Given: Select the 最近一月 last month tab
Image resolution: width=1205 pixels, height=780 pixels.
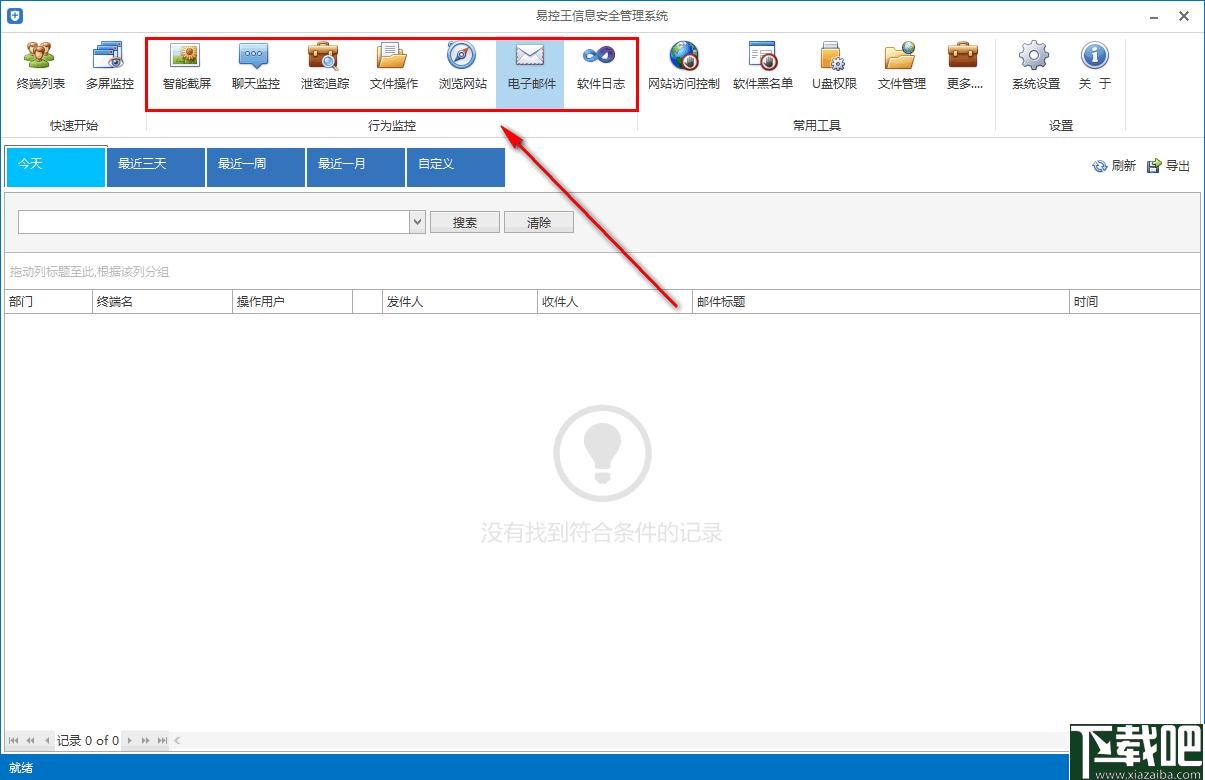Looking at the screenshot, I should (356, 167).
